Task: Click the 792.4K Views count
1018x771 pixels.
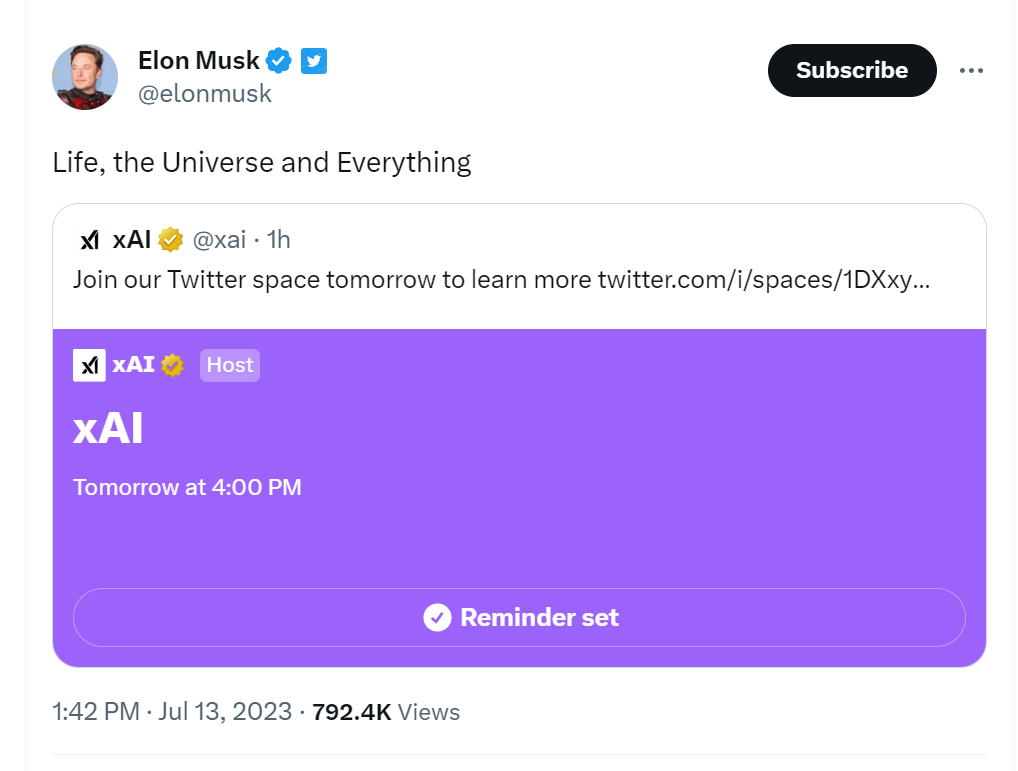Action: click(x=386, y=712)
